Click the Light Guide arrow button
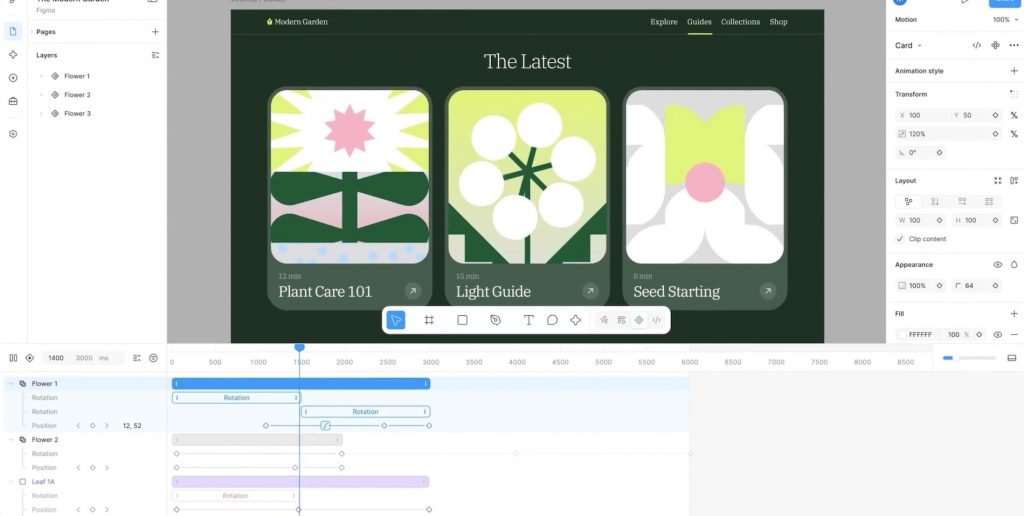The width and height of the screenshot is (1024, 516). coord(590,291)
